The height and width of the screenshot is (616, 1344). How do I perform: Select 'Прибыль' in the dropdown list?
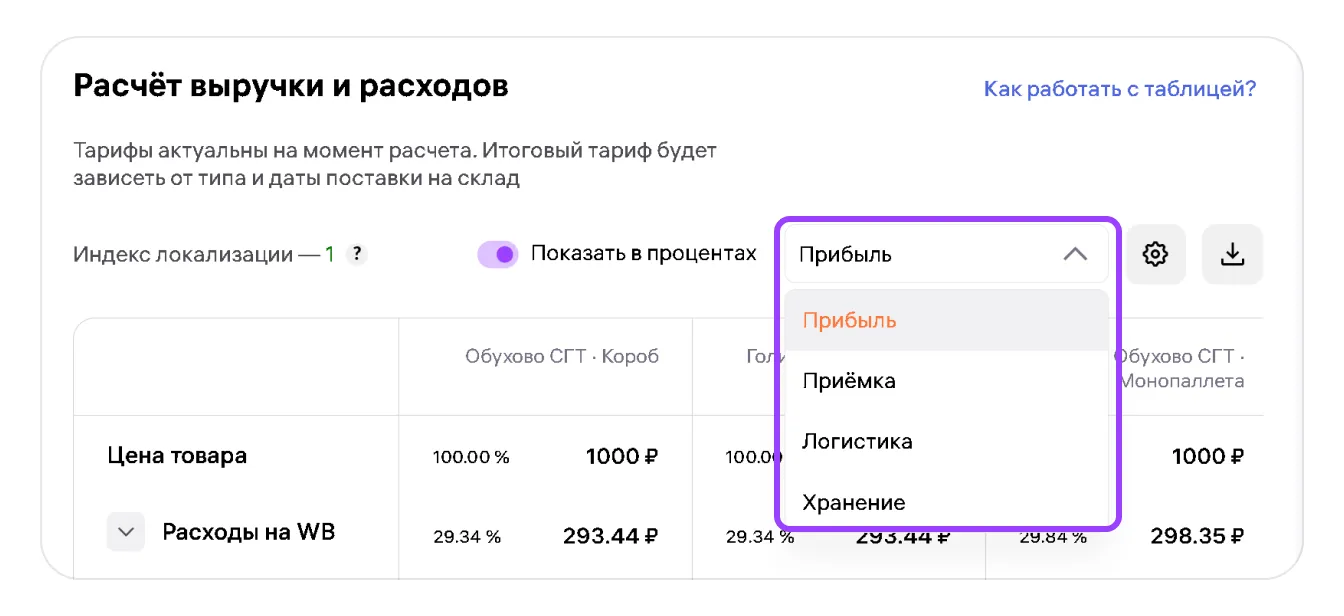click(849, 321)
